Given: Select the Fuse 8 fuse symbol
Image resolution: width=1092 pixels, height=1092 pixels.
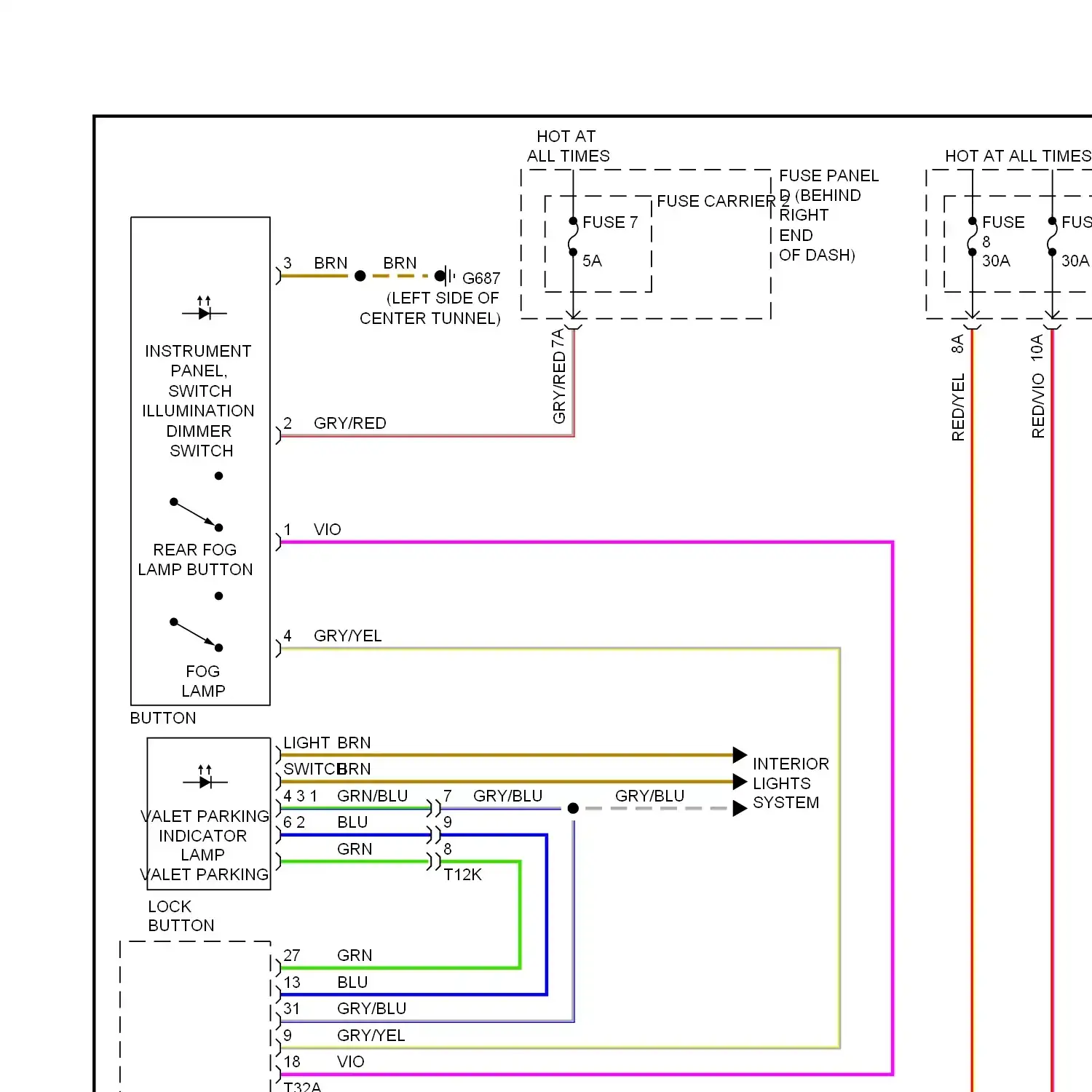Looking at the screenshot, I should pyautogui.click(x=973, y=237).
